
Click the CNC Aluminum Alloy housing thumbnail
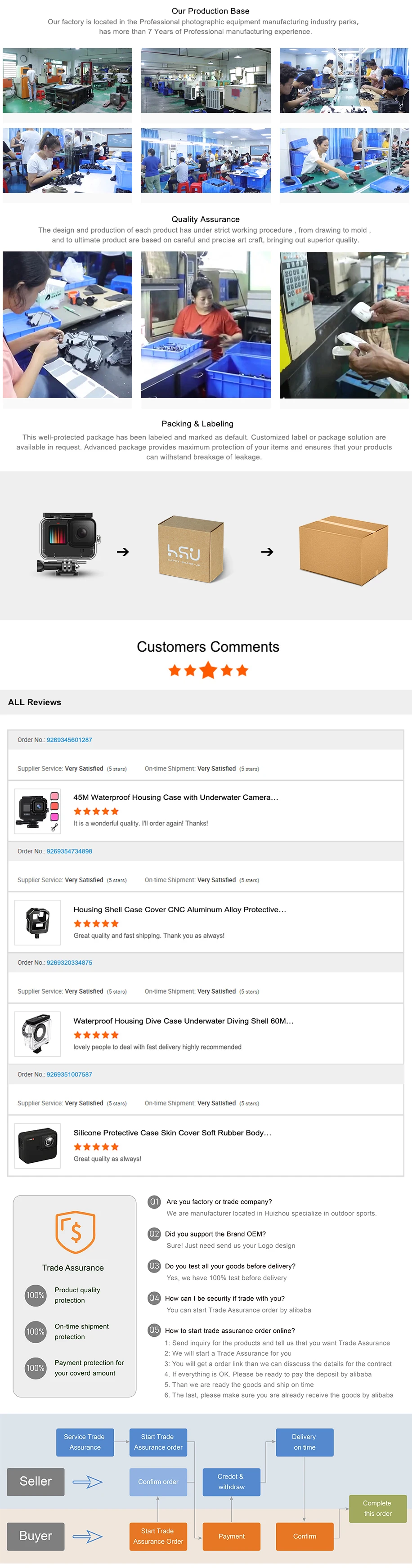coord(38,922)
